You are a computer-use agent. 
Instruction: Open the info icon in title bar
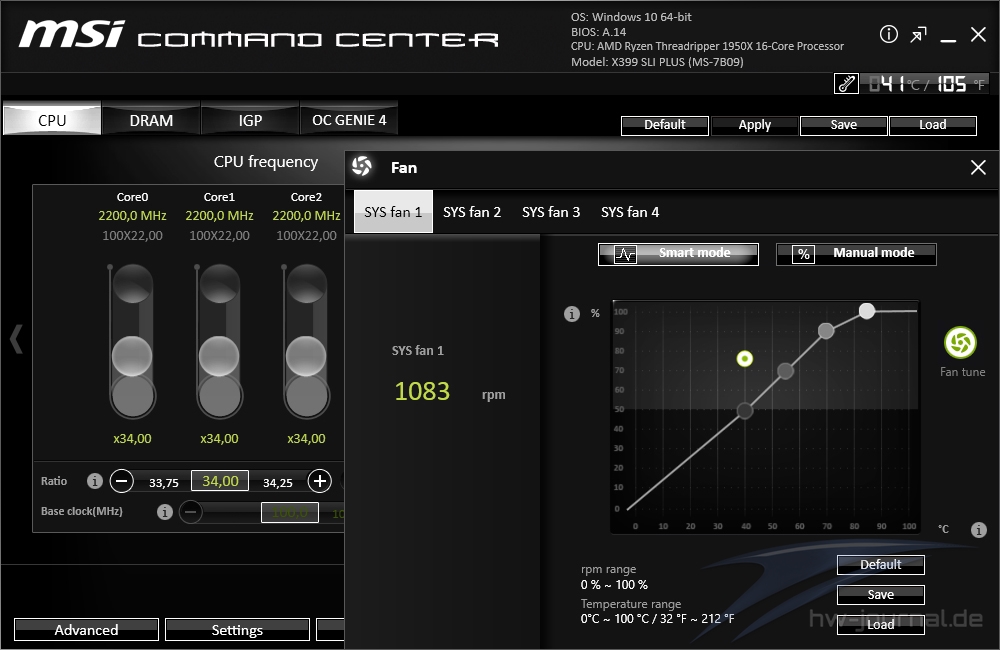888,34
